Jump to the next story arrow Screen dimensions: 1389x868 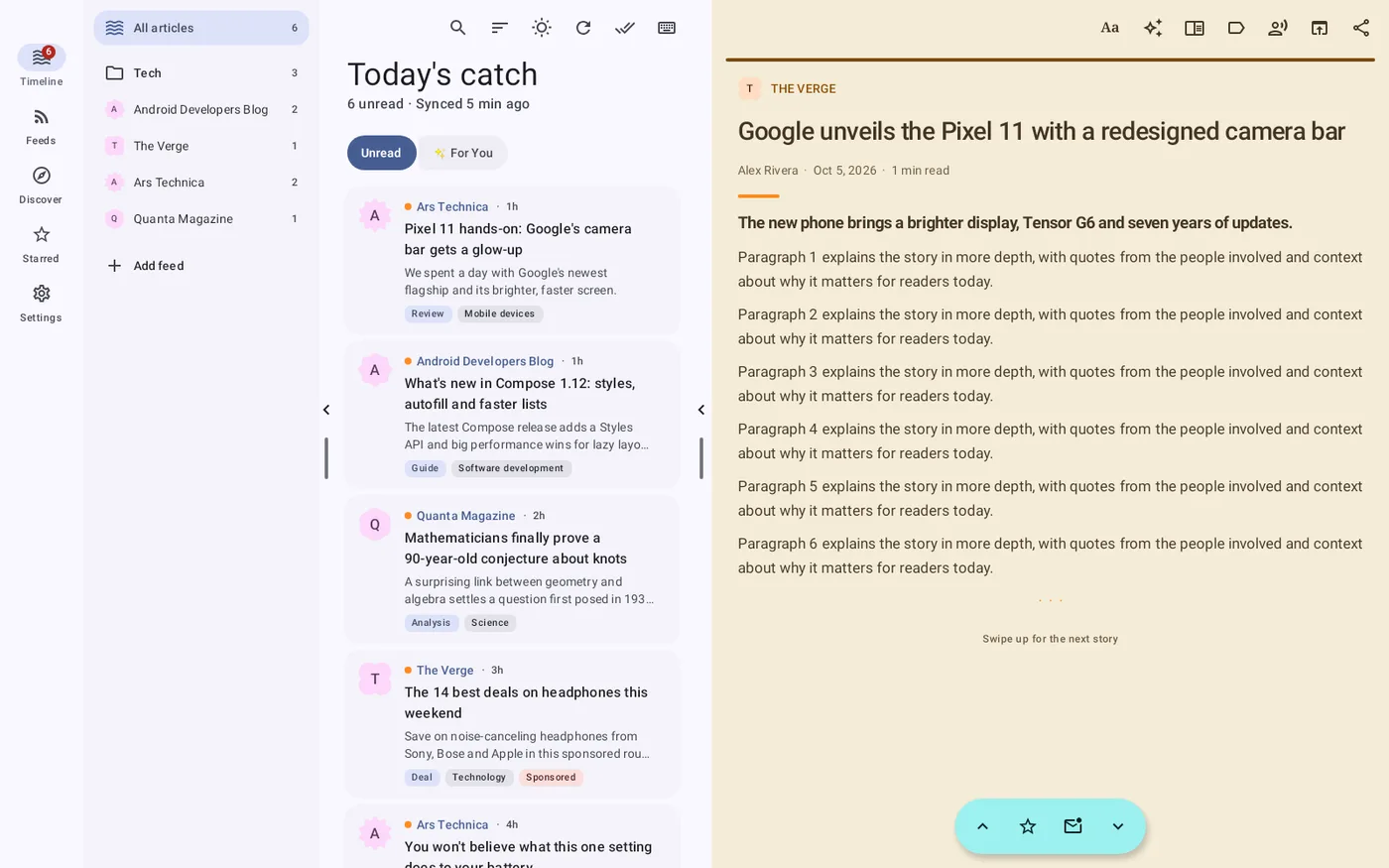[1118, 826]
